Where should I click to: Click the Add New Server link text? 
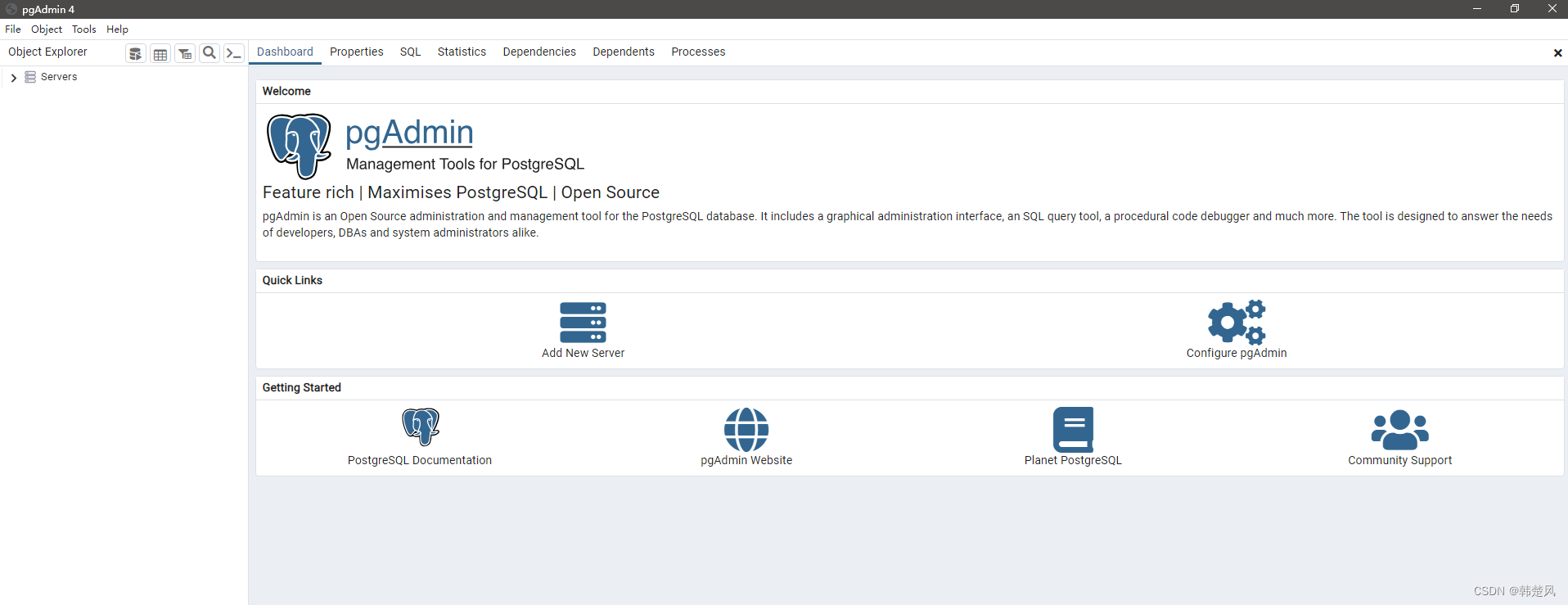pos(583,353)
